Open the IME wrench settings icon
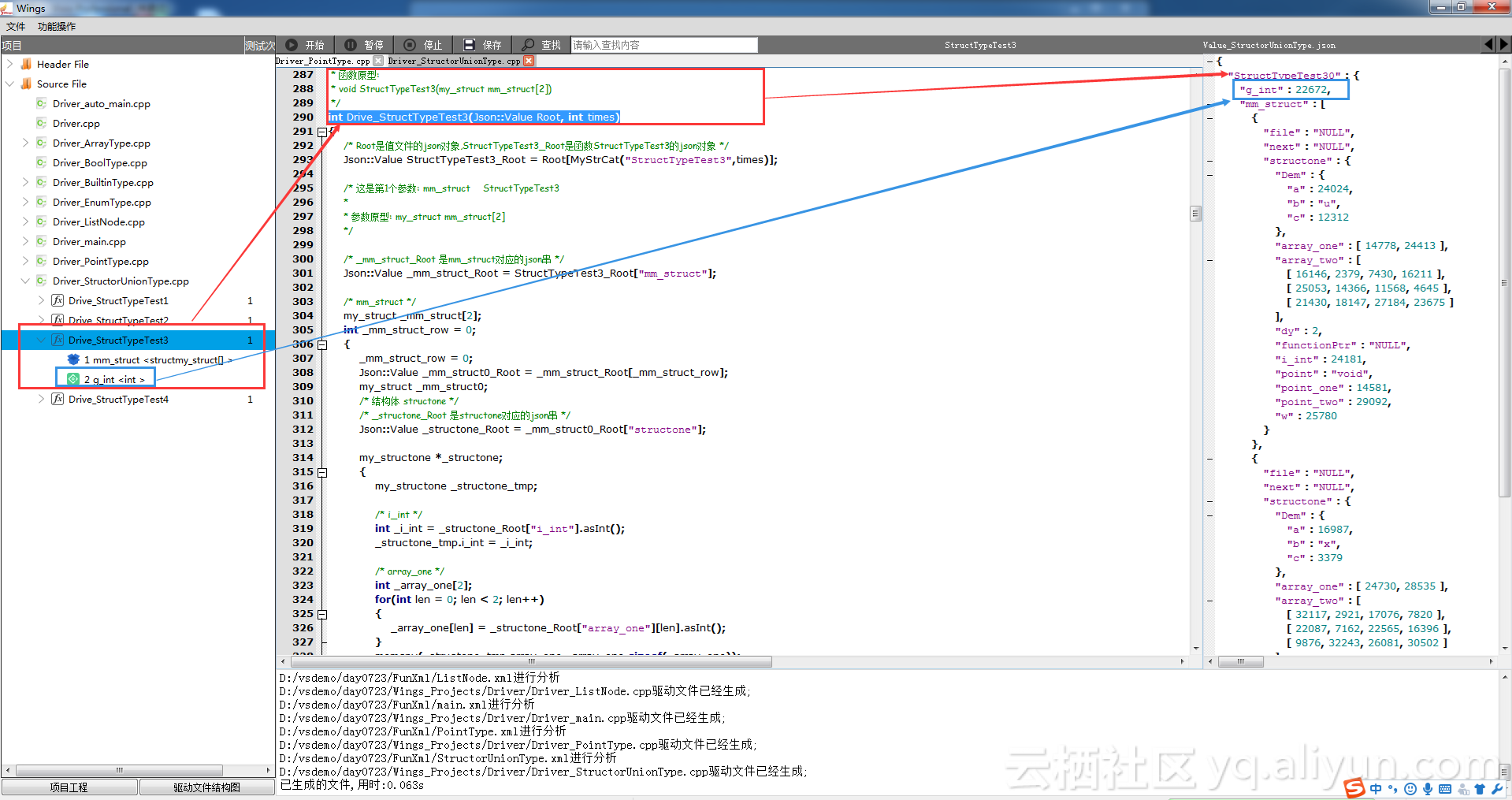 click(x=1497, y=789)
